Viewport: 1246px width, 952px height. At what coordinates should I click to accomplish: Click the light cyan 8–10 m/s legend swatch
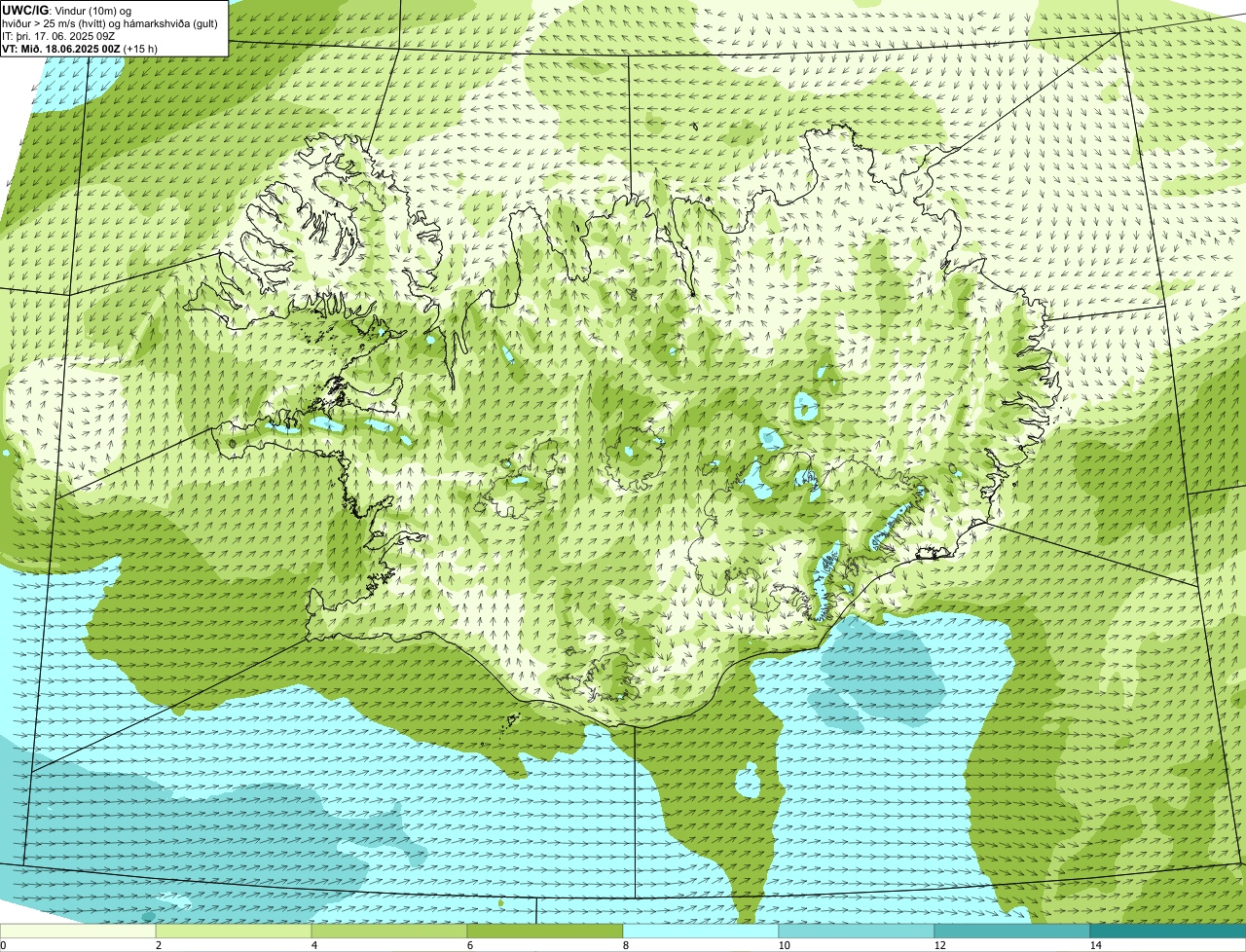(x=701, y=931)
